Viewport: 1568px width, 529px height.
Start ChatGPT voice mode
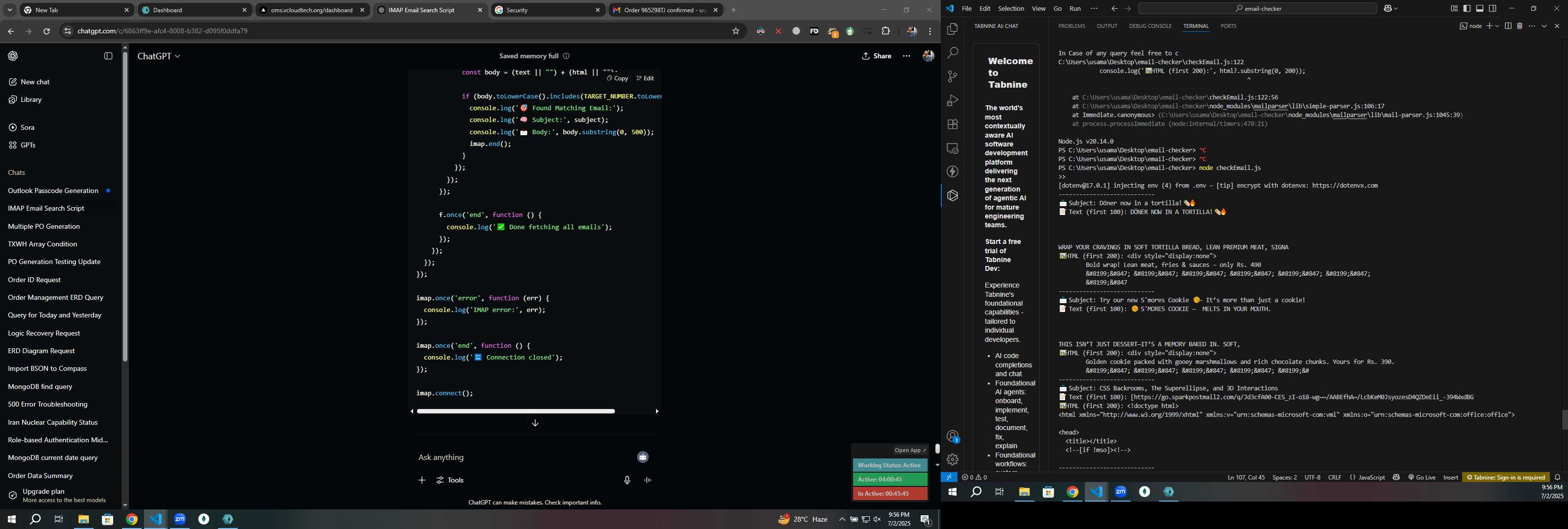coord(648,481)
